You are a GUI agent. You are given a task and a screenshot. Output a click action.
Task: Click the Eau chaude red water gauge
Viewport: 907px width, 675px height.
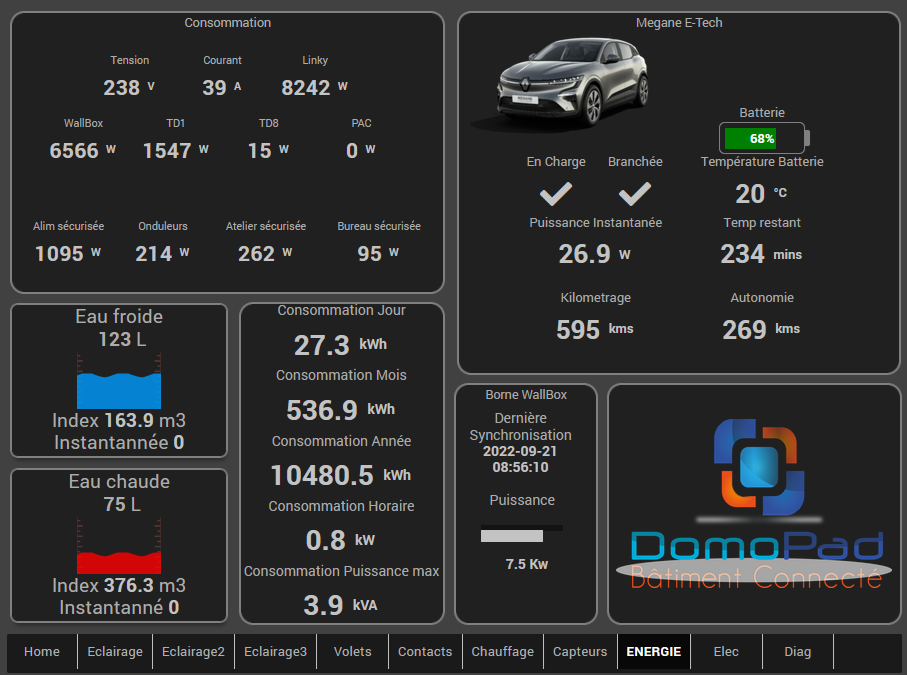[119, 547]
